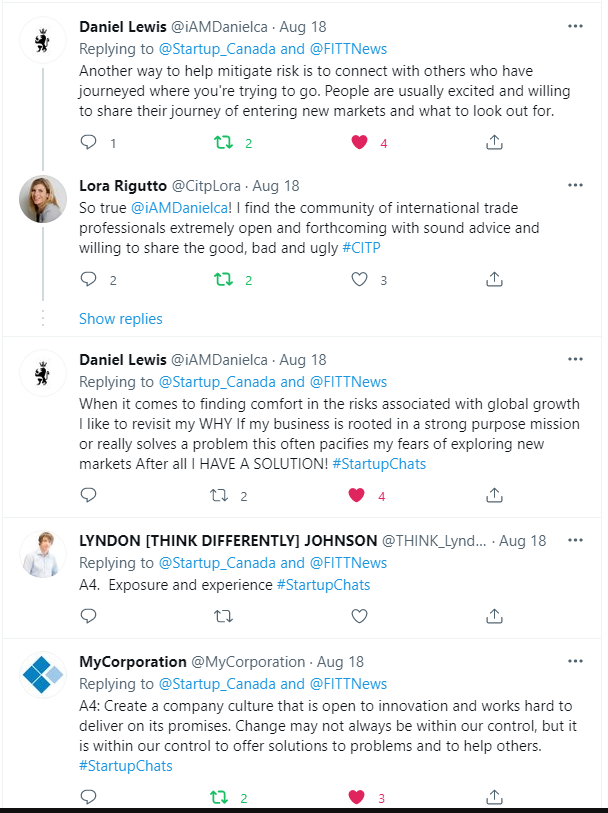Image resolution: width=608 pixels, height=813 pixels.
Task: Reply to Daniel Lewis's mitigate risk tweet
Action: [88, 143]
